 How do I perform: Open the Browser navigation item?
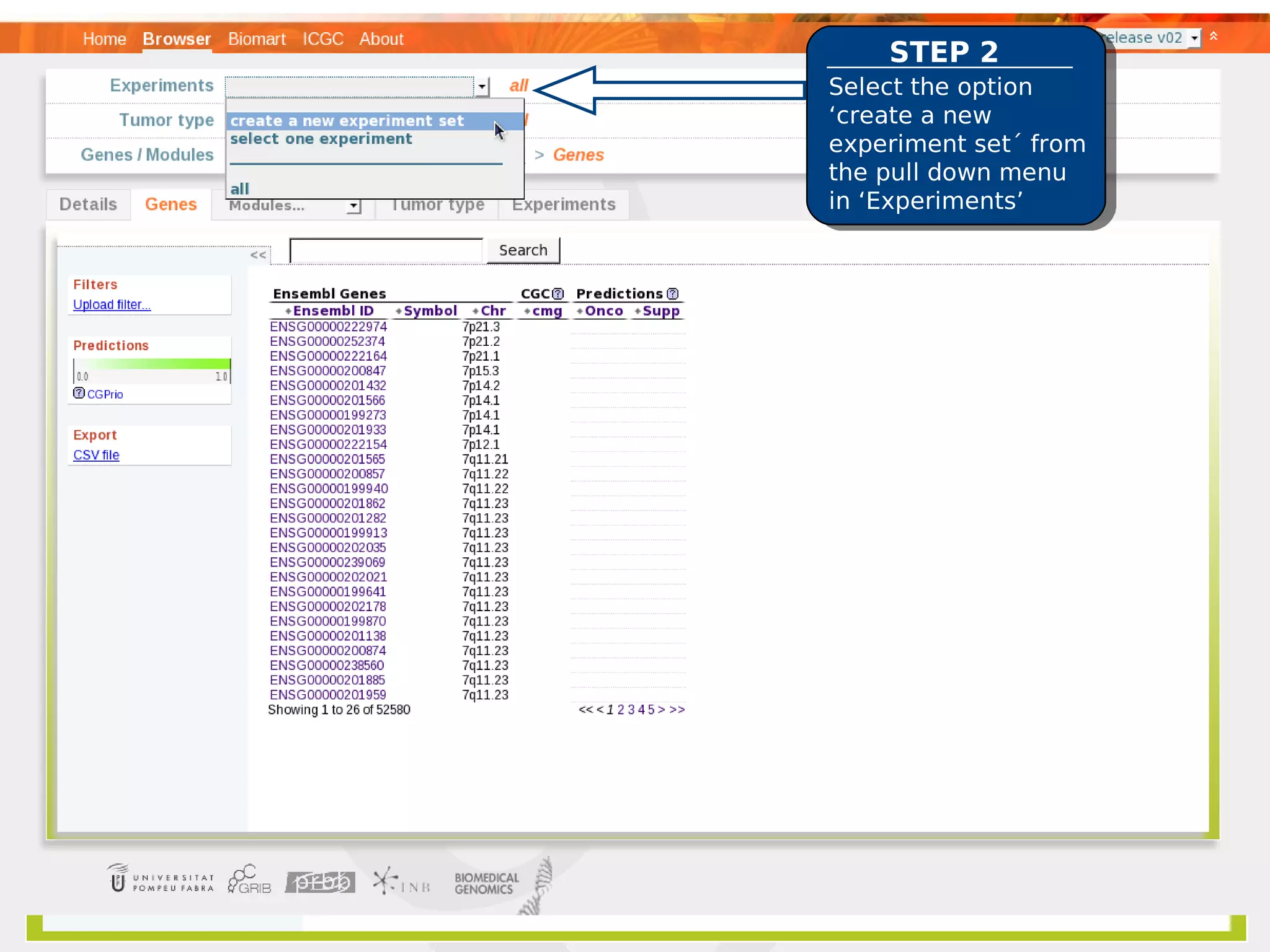[x=177, y=39]
